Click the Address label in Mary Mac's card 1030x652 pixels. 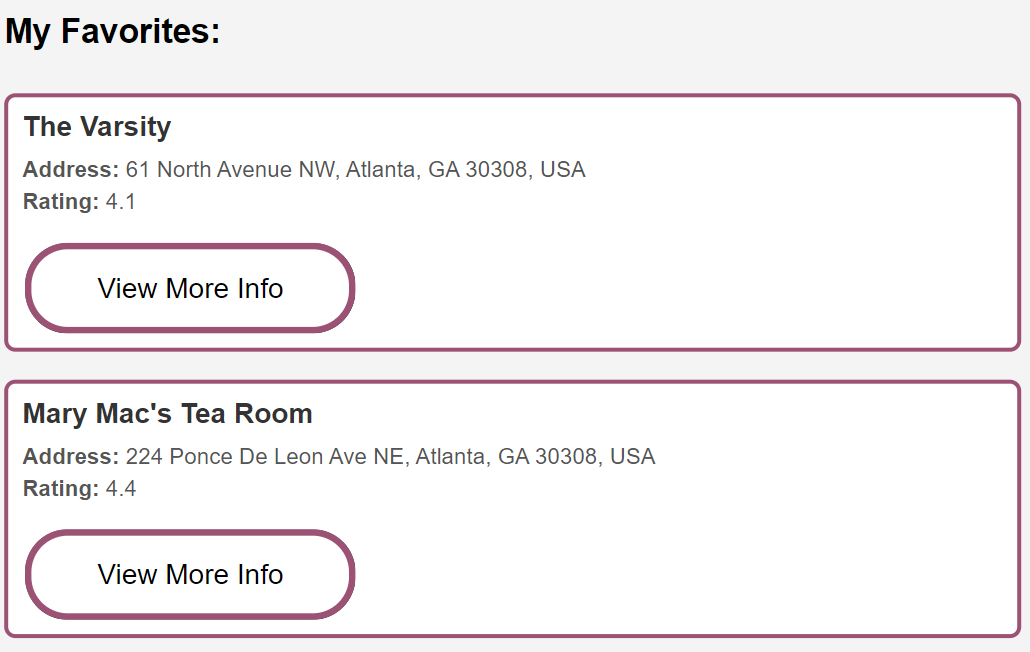click(x=70, y=457)
